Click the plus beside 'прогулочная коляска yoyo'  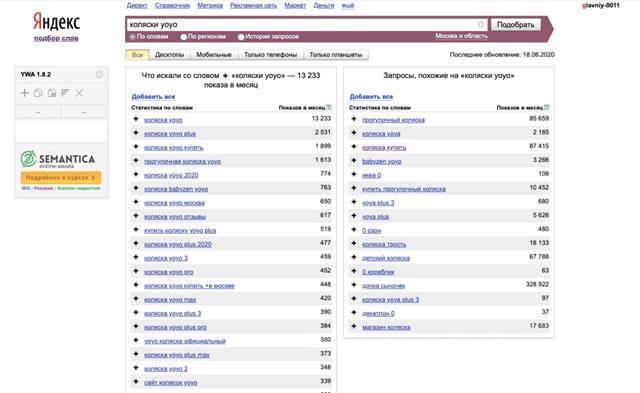(136, 160)
